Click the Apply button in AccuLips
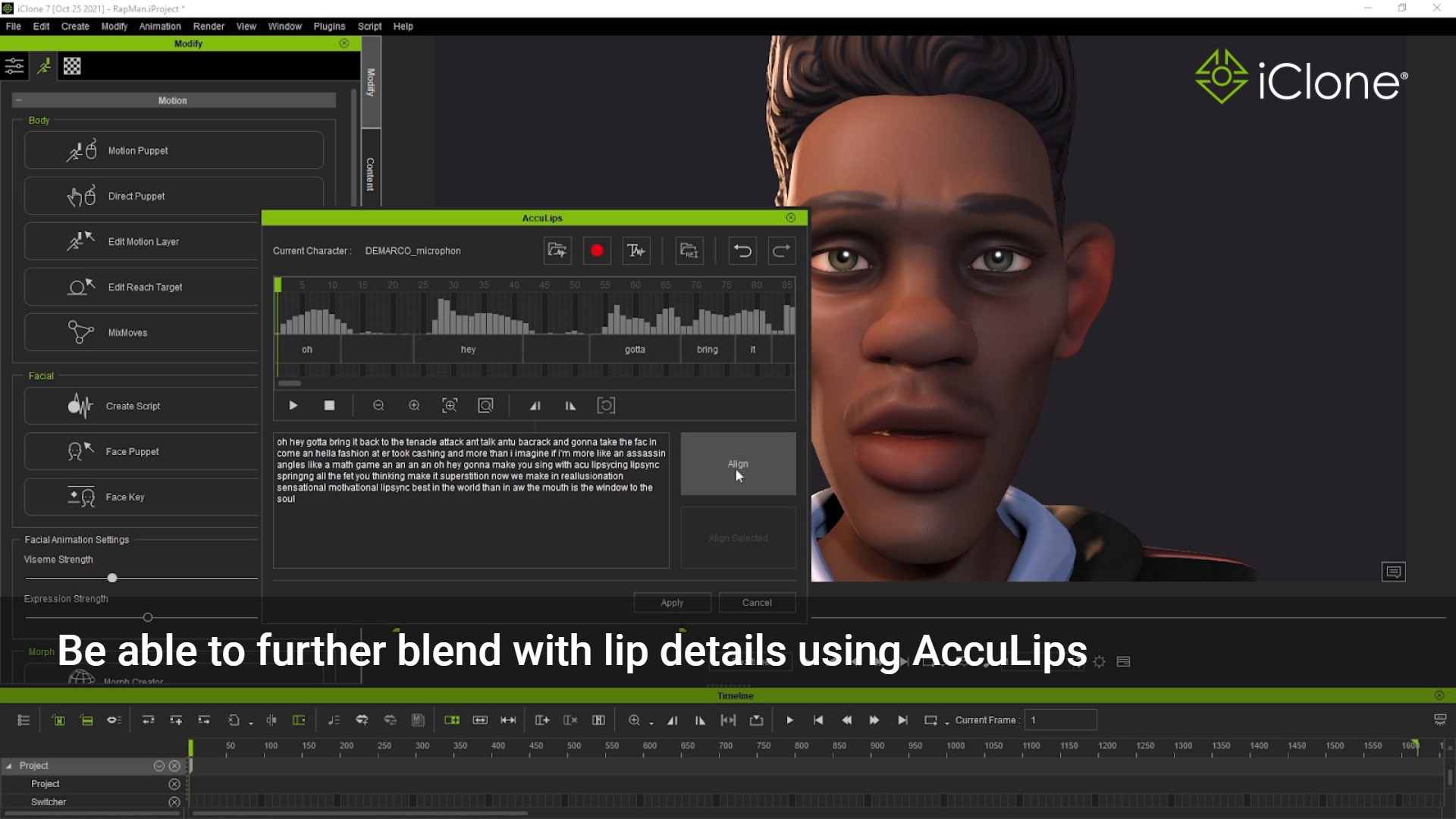 pyautogui.click(x=672, y=603)
